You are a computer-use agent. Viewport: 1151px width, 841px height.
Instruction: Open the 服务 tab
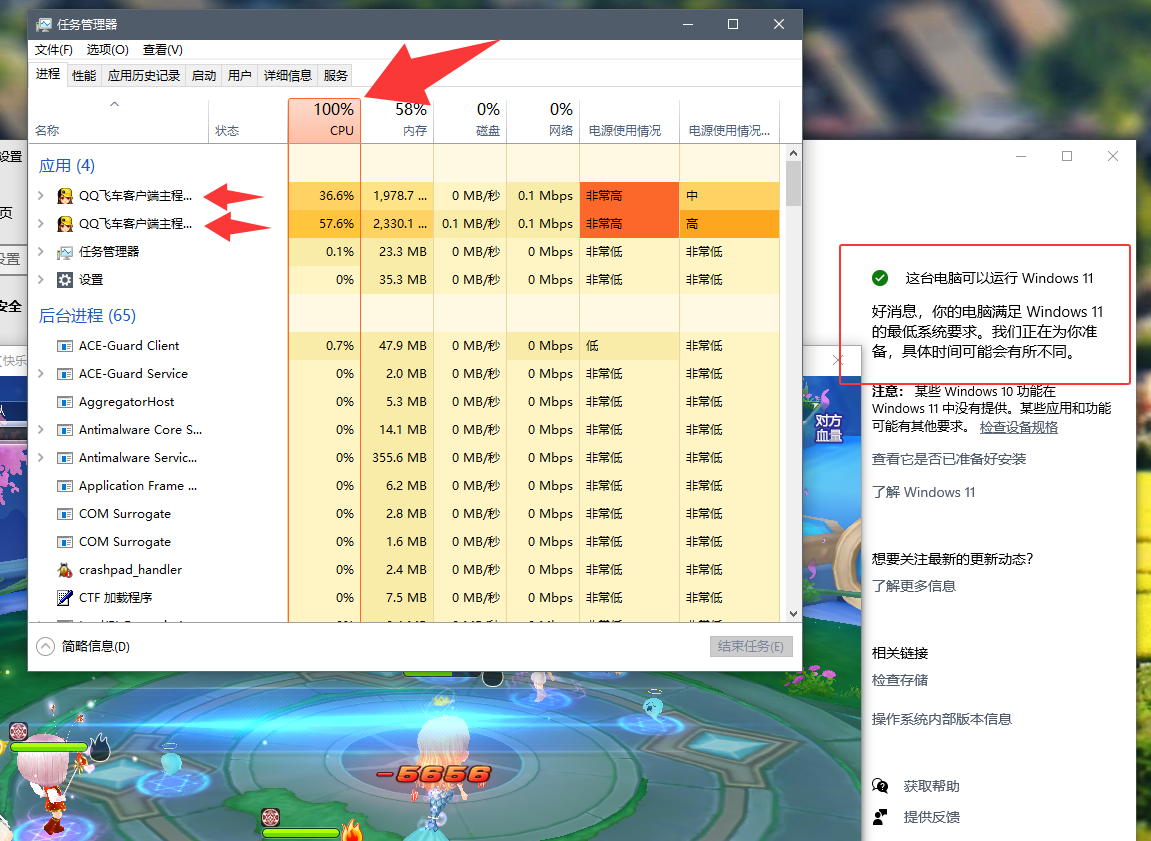[335, 76]
